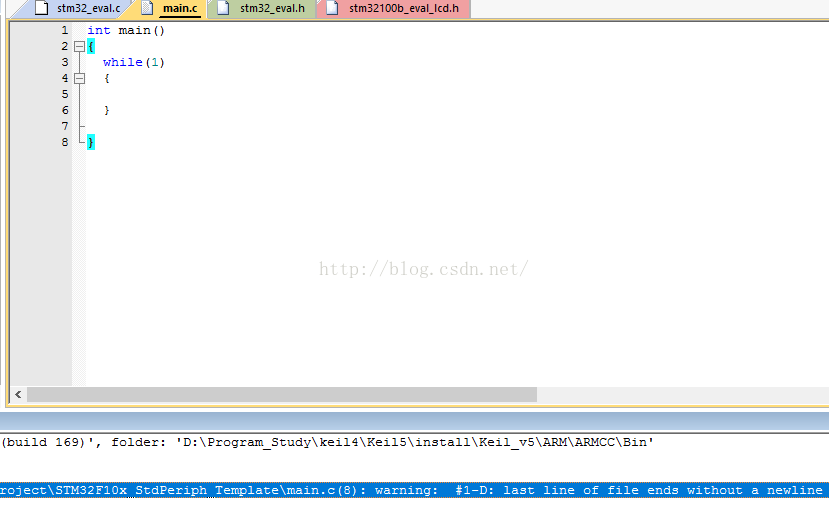Click the closing brace on line 6
Screen dimensions: 829x517
[x=107, y=110]
